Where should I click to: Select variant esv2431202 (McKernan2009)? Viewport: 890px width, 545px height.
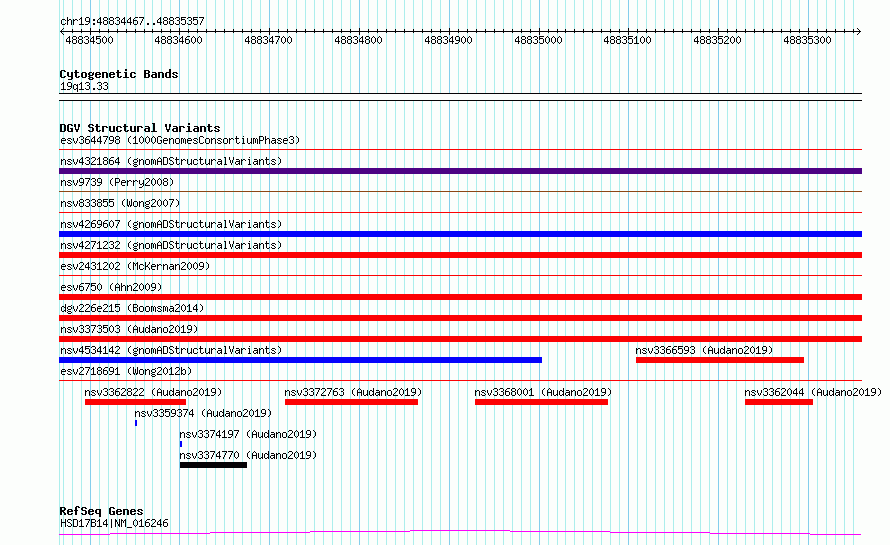click(x=135, y=266)
